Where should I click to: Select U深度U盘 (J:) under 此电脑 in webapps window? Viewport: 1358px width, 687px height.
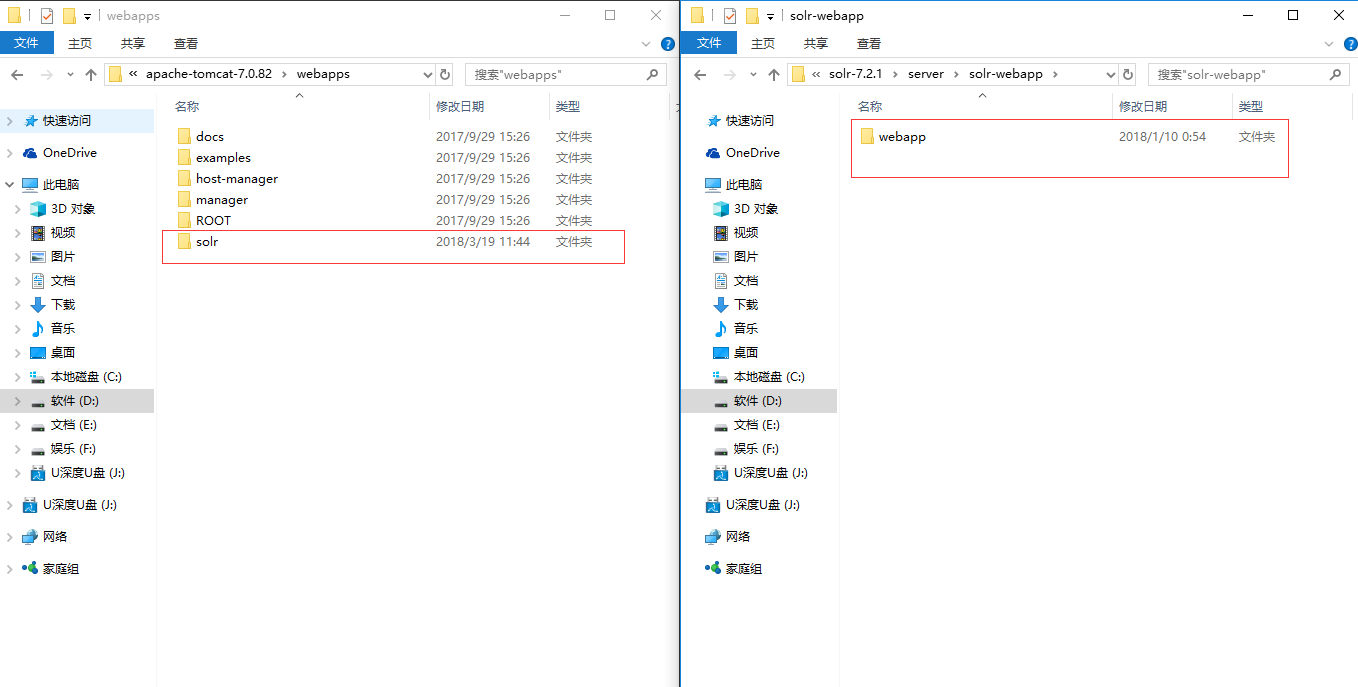tap(77, 473)
